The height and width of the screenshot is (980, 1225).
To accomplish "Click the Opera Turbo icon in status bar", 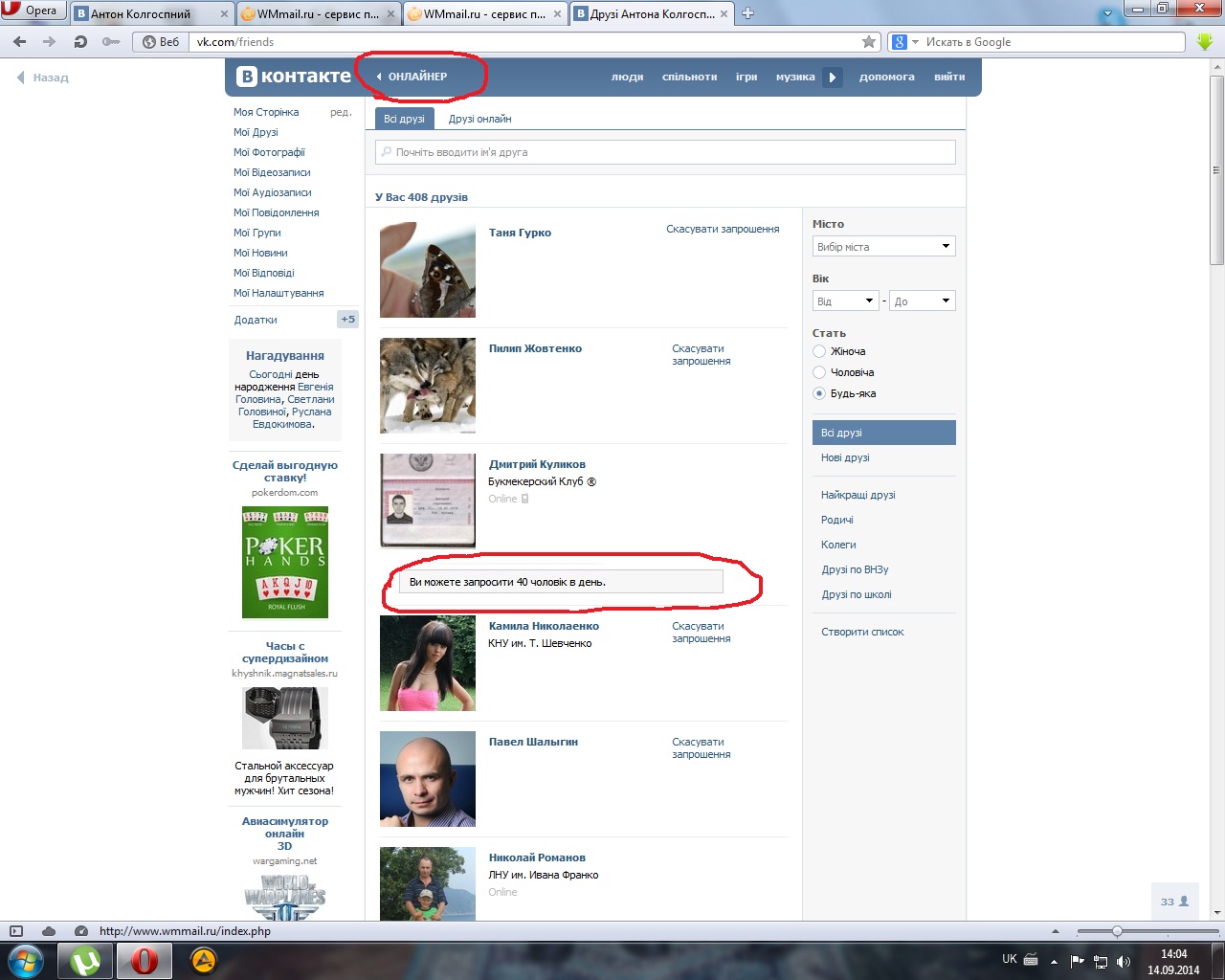I will point(81,931).
